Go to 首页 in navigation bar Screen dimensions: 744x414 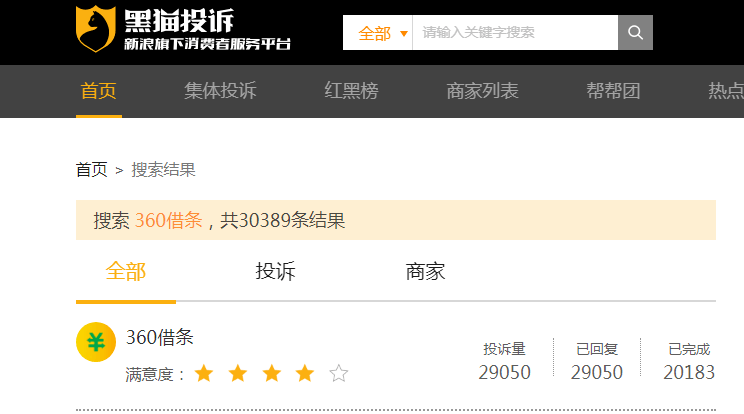(x=99, y=91)
